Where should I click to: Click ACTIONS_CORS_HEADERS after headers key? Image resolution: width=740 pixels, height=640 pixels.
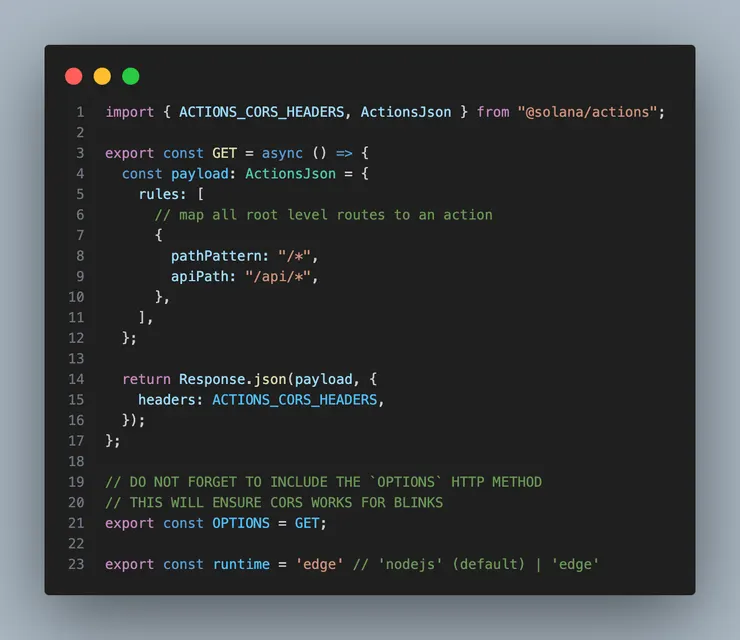295,400
